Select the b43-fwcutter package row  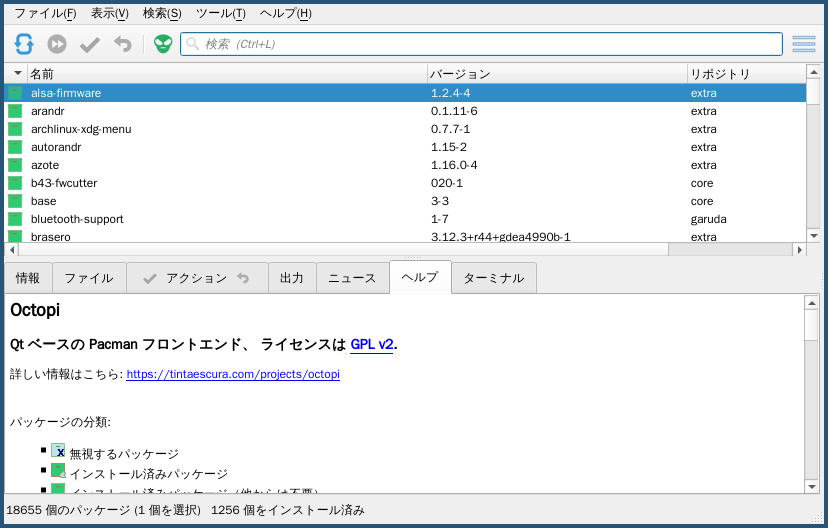406,183
